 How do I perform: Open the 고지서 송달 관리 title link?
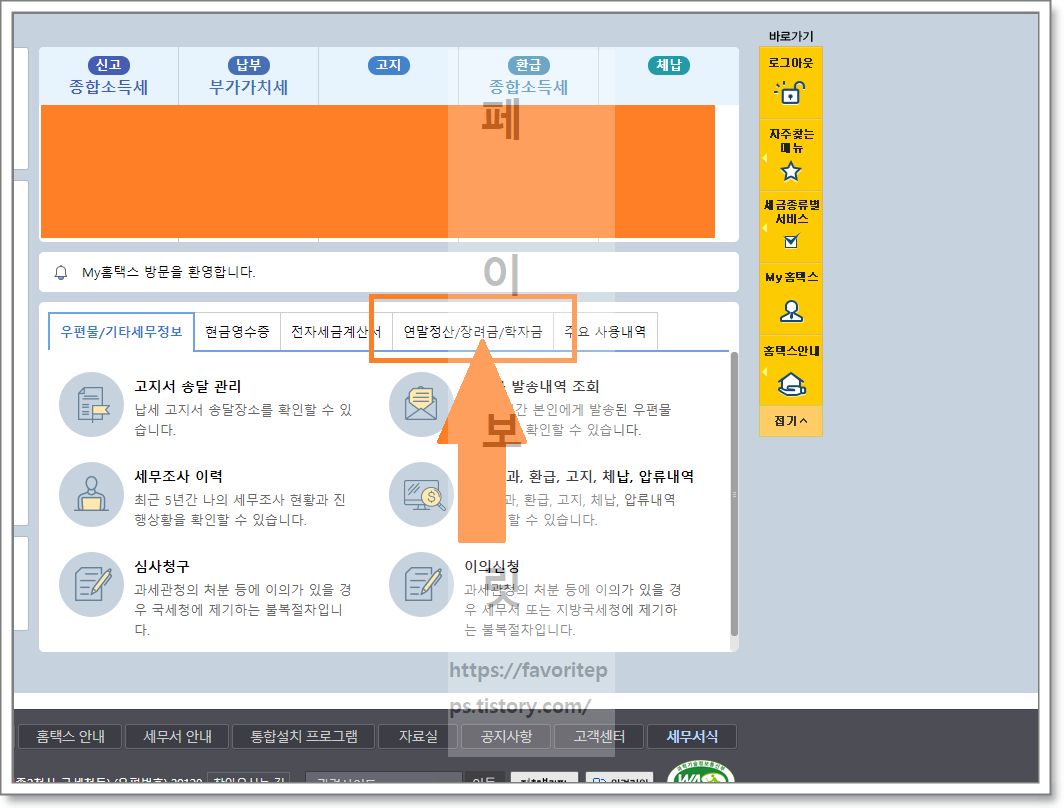188,386
